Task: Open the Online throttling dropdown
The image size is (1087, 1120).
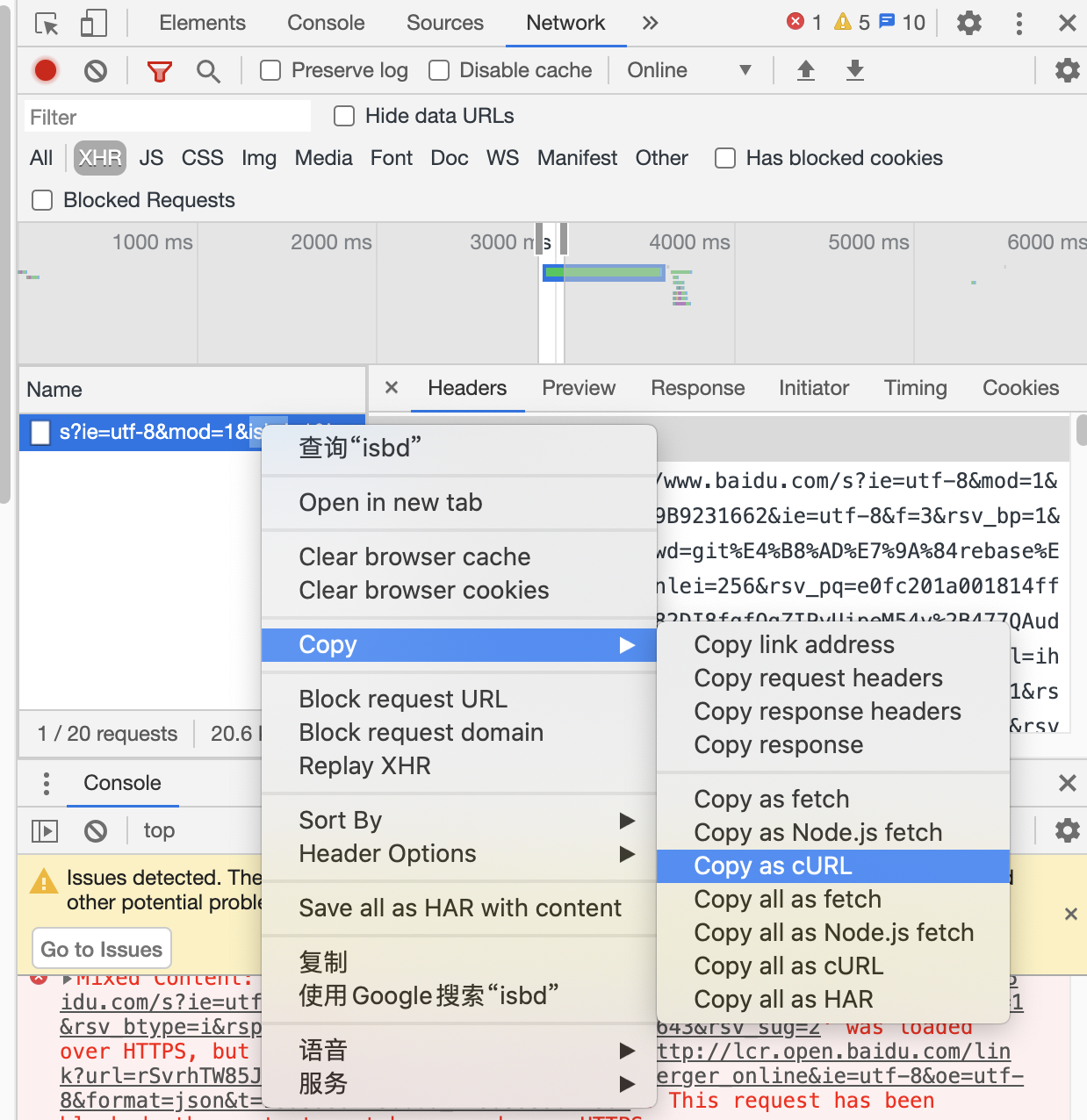Action: click(693, 70)
